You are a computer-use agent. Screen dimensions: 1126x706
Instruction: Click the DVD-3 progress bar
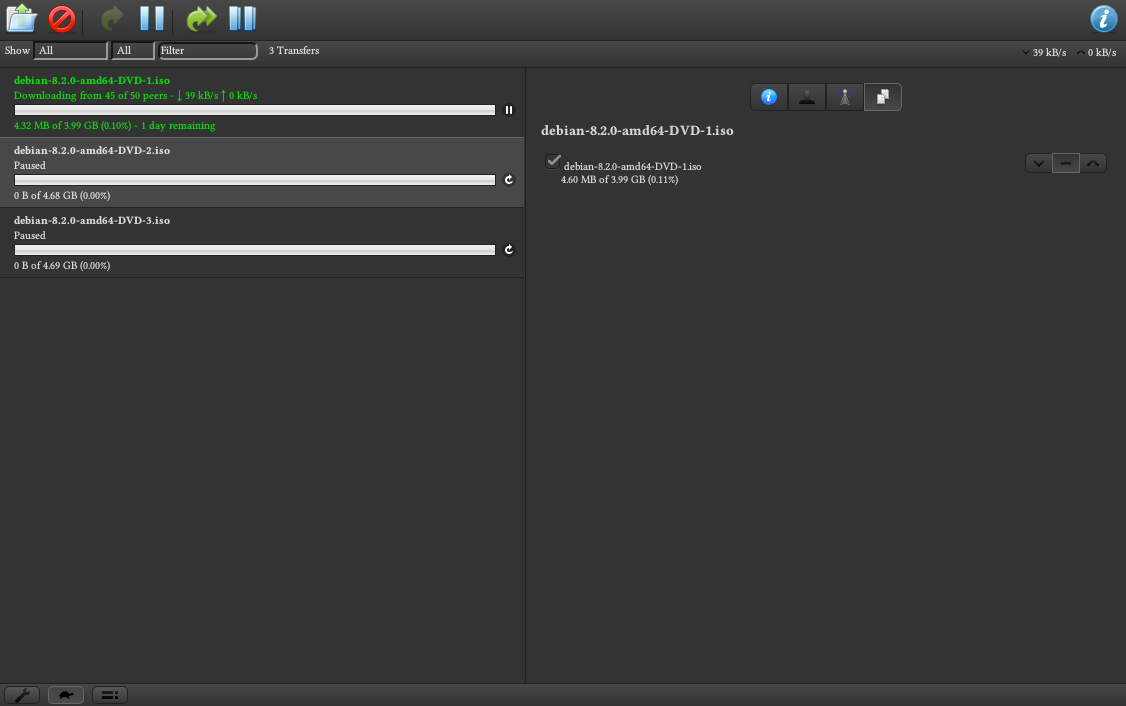tap(255, 250)
